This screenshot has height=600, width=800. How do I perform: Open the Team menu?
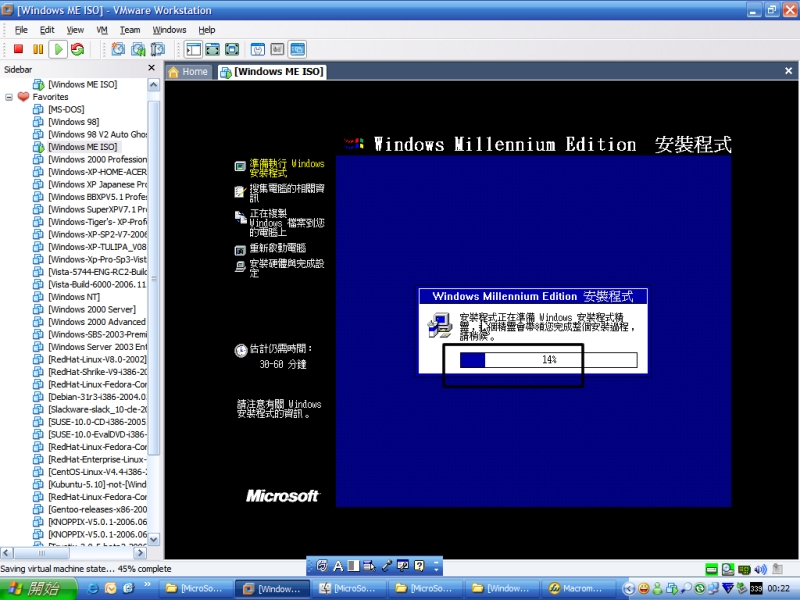pos(130,30)
